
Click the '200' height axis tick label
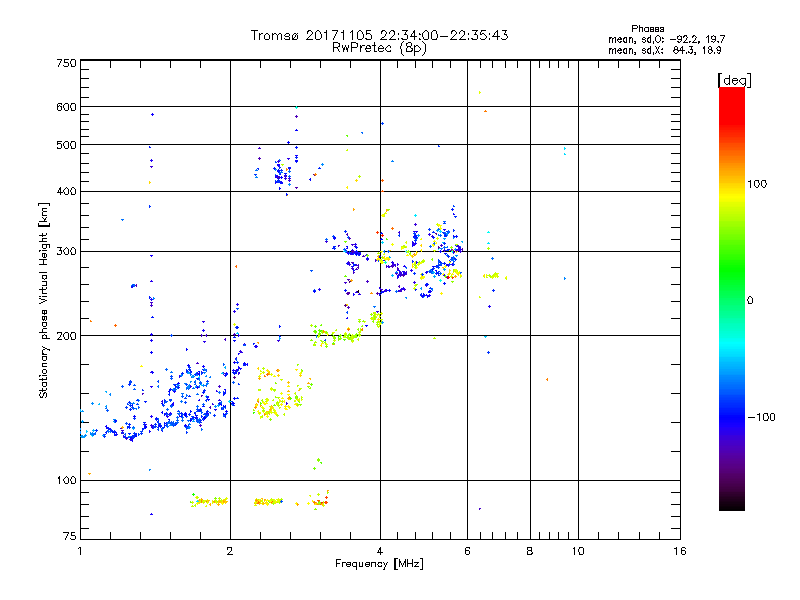pos(66,336)
